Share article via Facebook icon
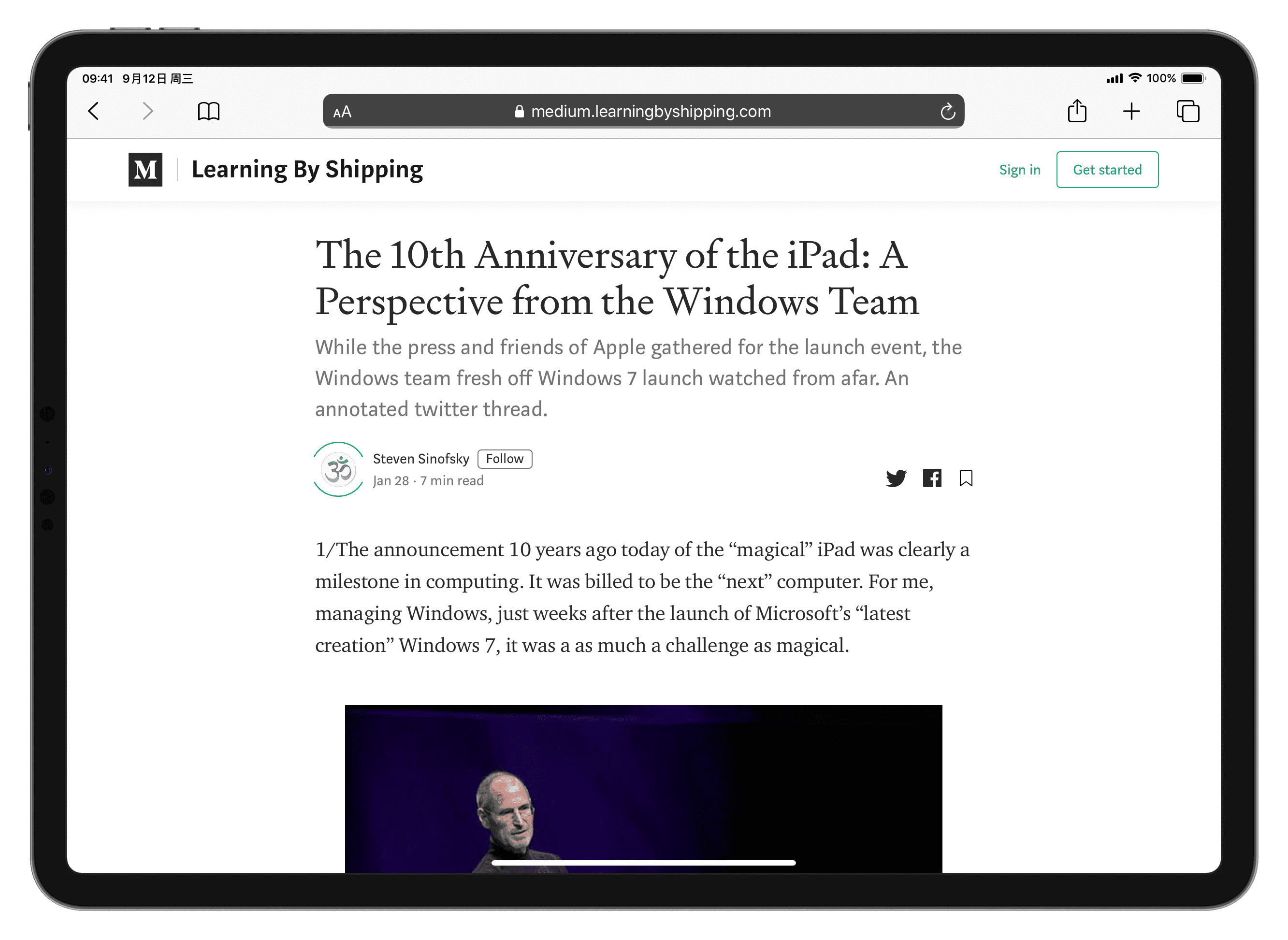Image resolution: width=1288 pixels, height=940 pixels. tap(932, 478)
